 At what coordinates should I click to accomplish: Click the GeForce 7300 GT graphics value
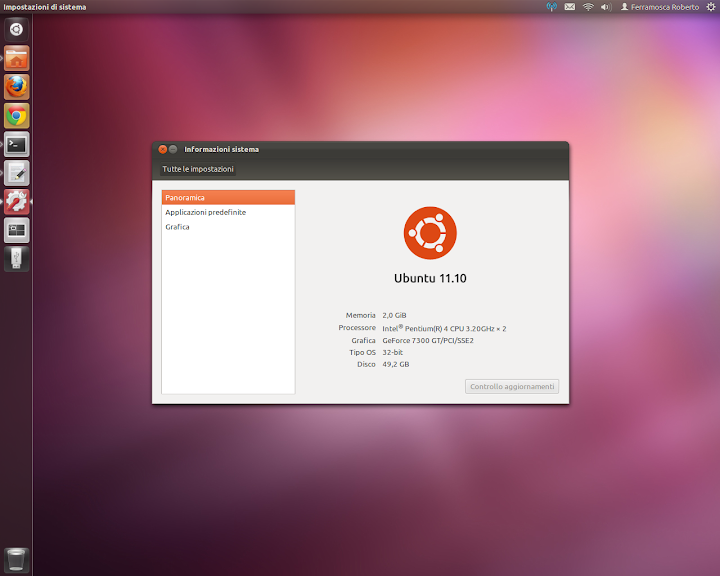(428, 340)
